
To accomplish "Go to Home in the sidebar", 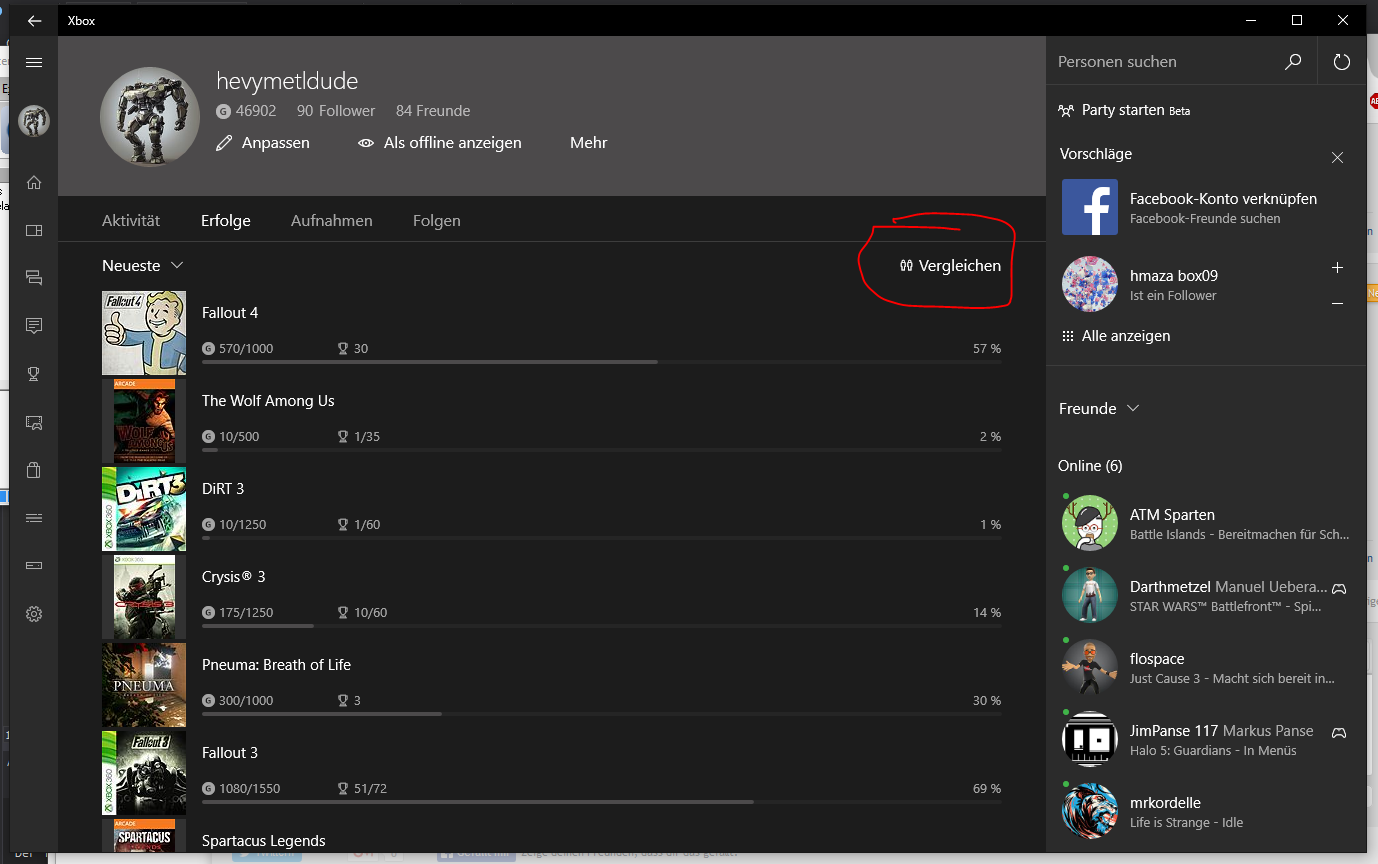I will [34, 183].
